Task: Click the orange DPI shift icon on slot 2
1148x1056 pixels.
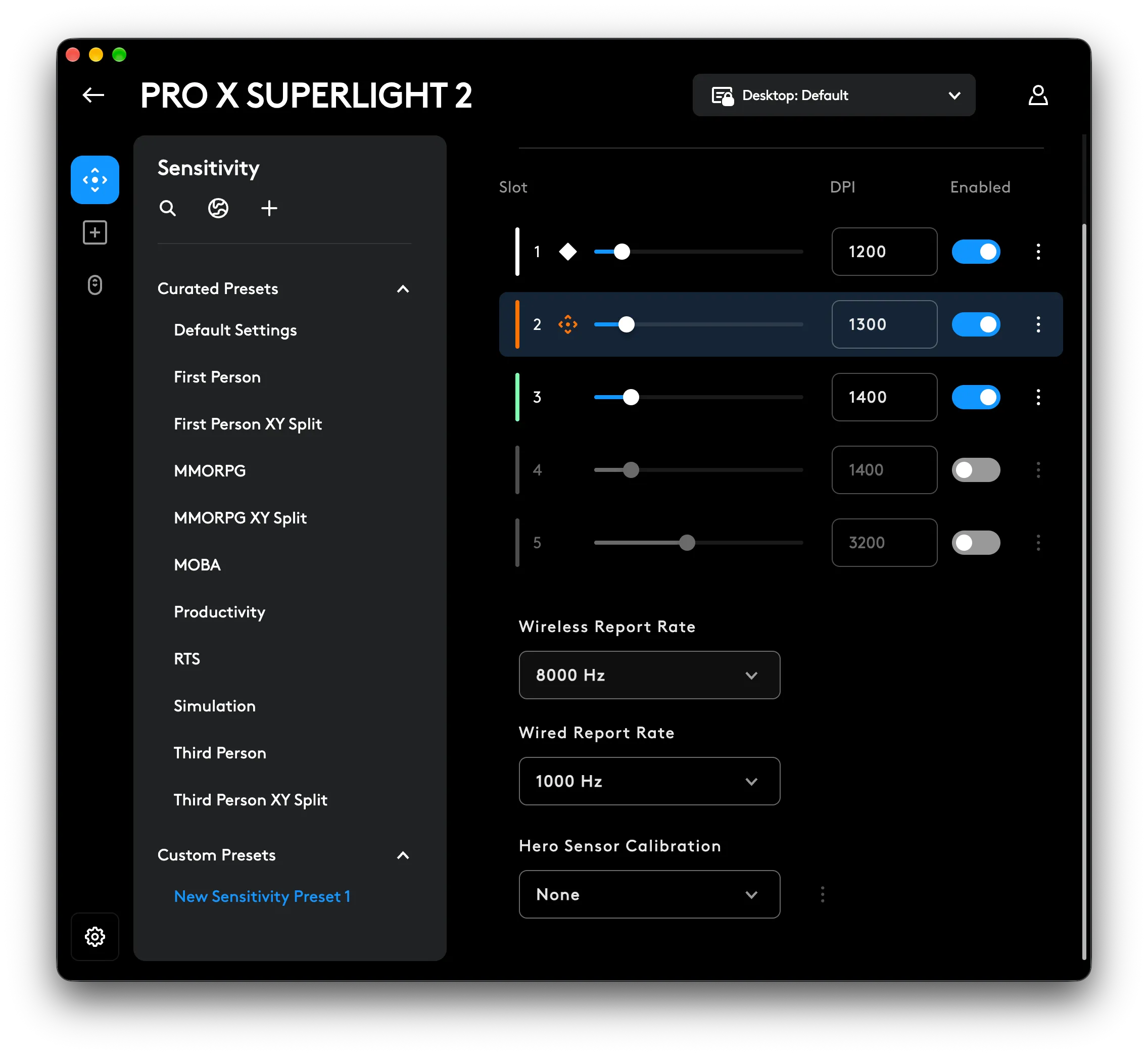Action: 567,324
